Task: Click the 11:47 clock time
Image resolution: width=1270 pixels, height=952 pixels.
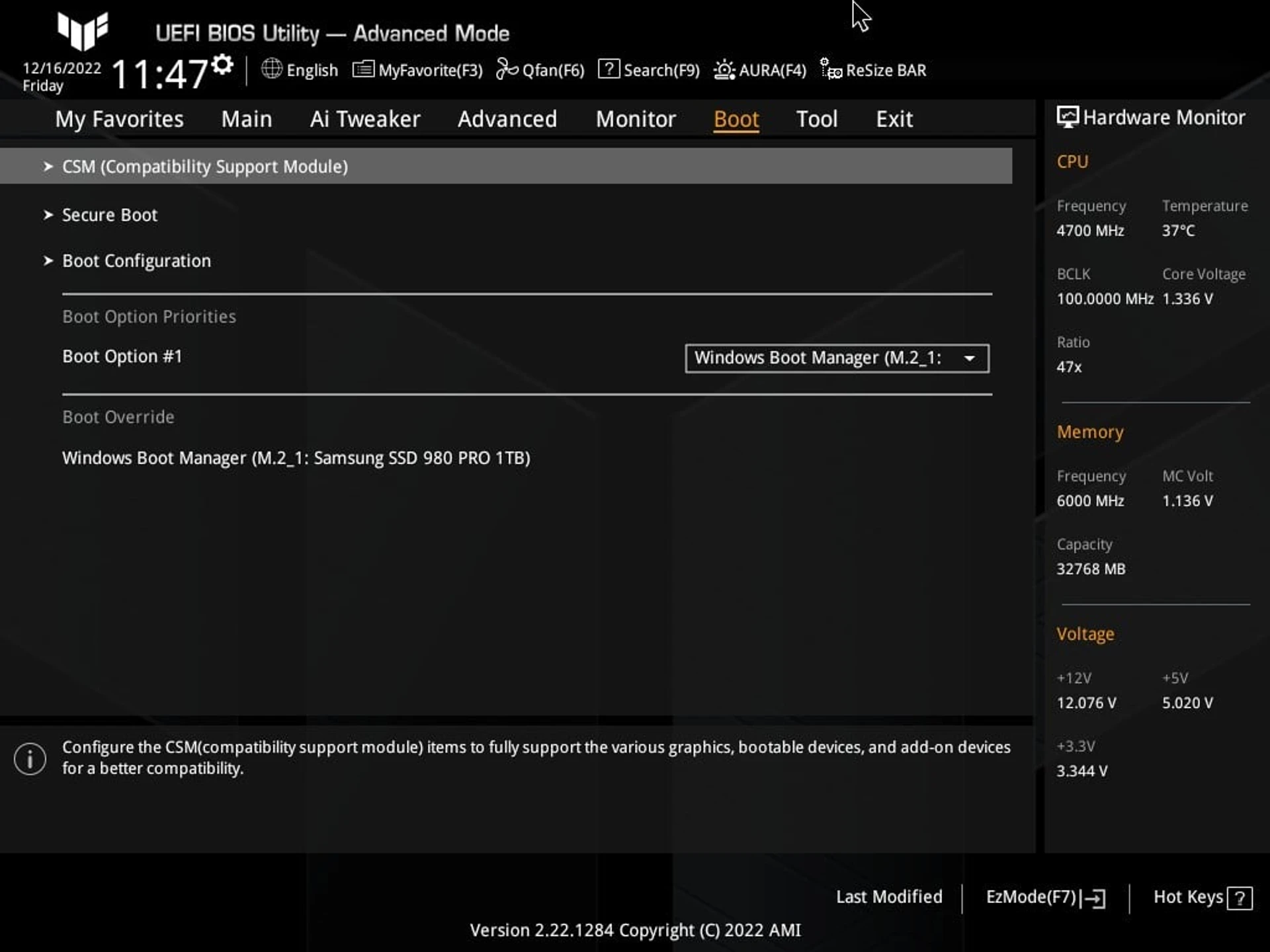Action: point(160,74)
